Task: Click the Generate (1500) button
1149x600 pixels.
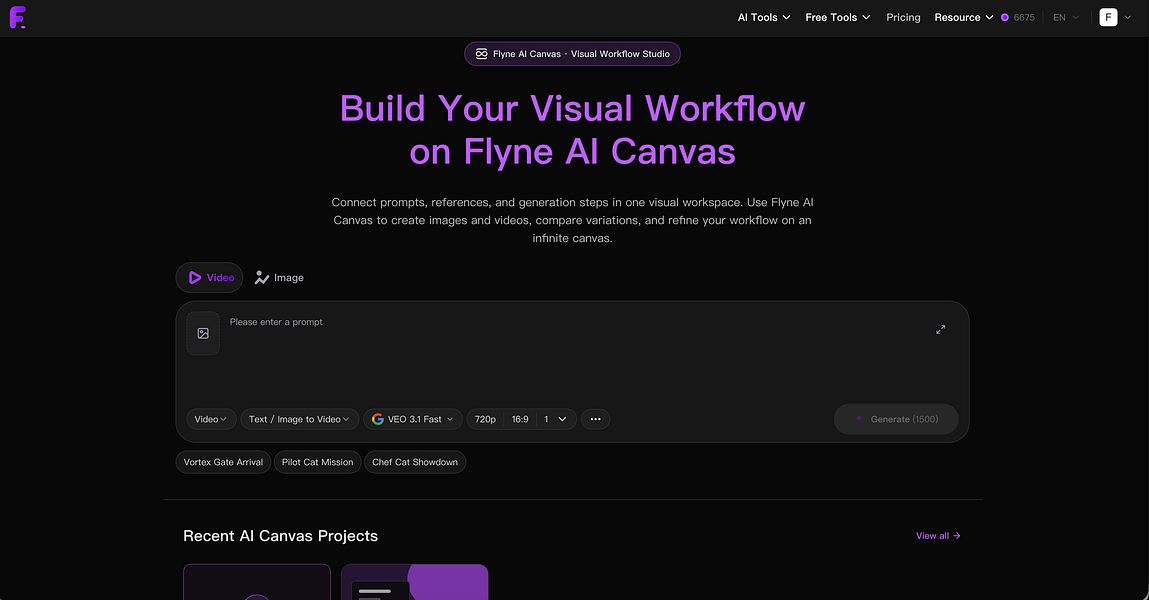Action: click(896, 419)
